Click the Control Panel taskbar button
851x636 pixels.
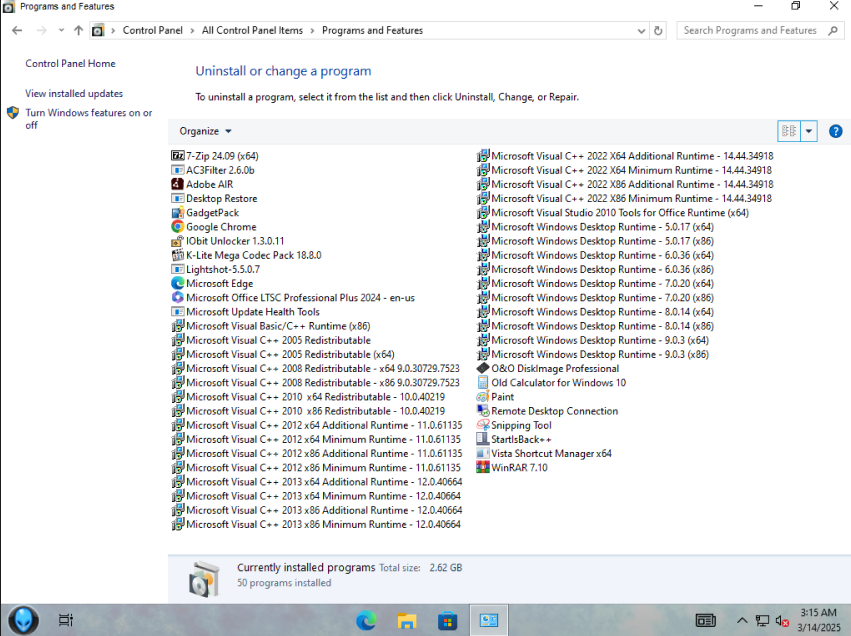click(x=488, y=620)
